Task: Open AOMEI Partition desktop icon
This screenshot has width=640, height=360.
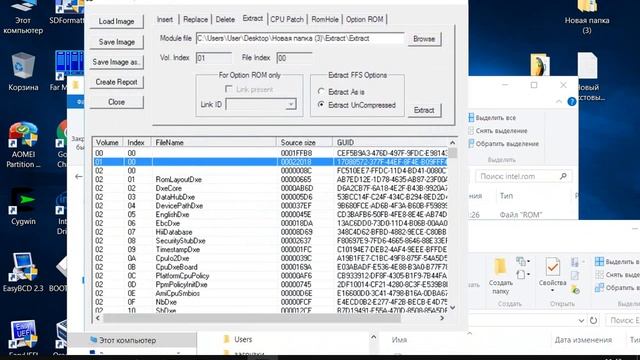Action: tap(23, 145)
